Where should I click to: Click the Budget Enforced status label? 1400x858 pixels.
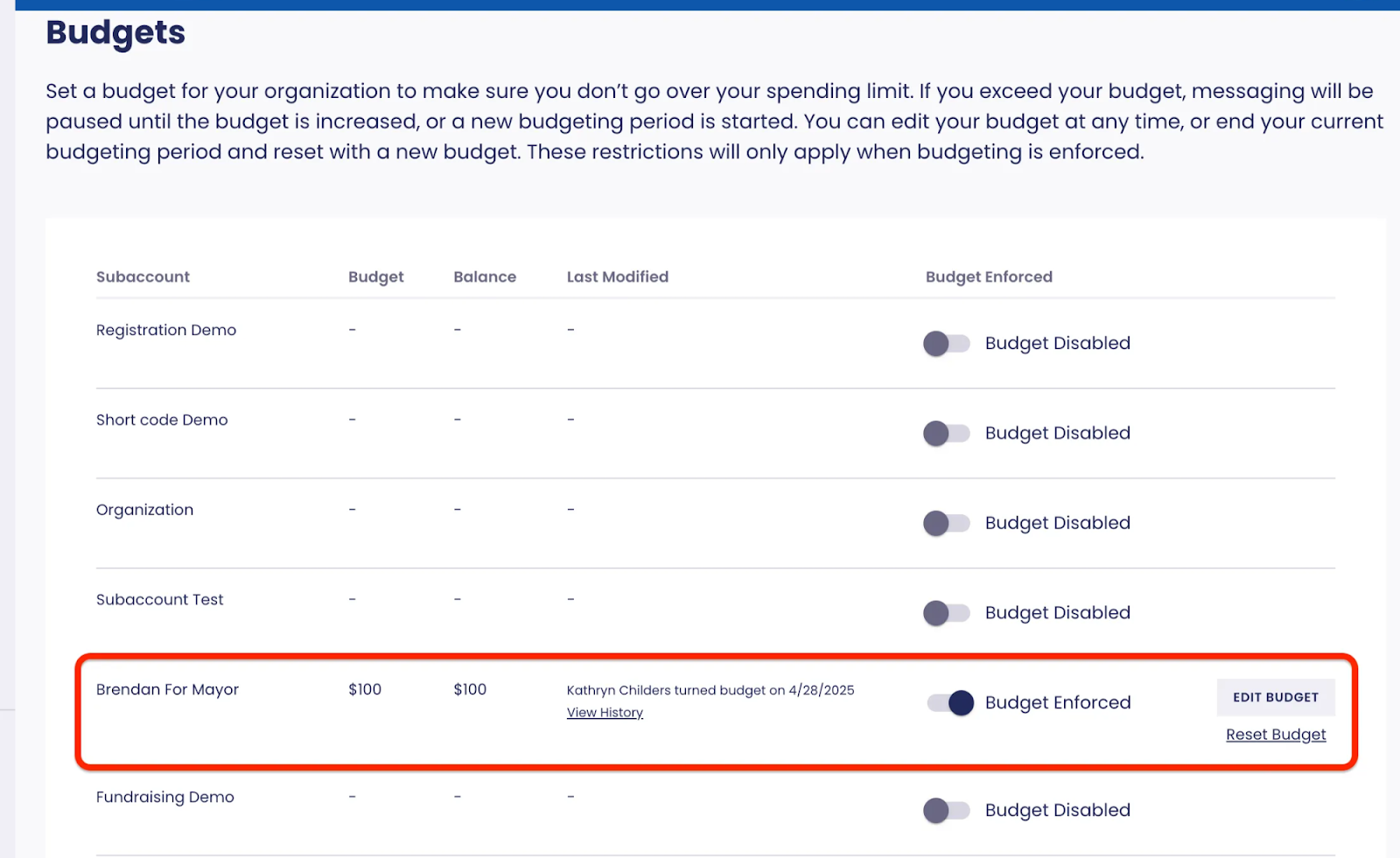pos(1058,702)
